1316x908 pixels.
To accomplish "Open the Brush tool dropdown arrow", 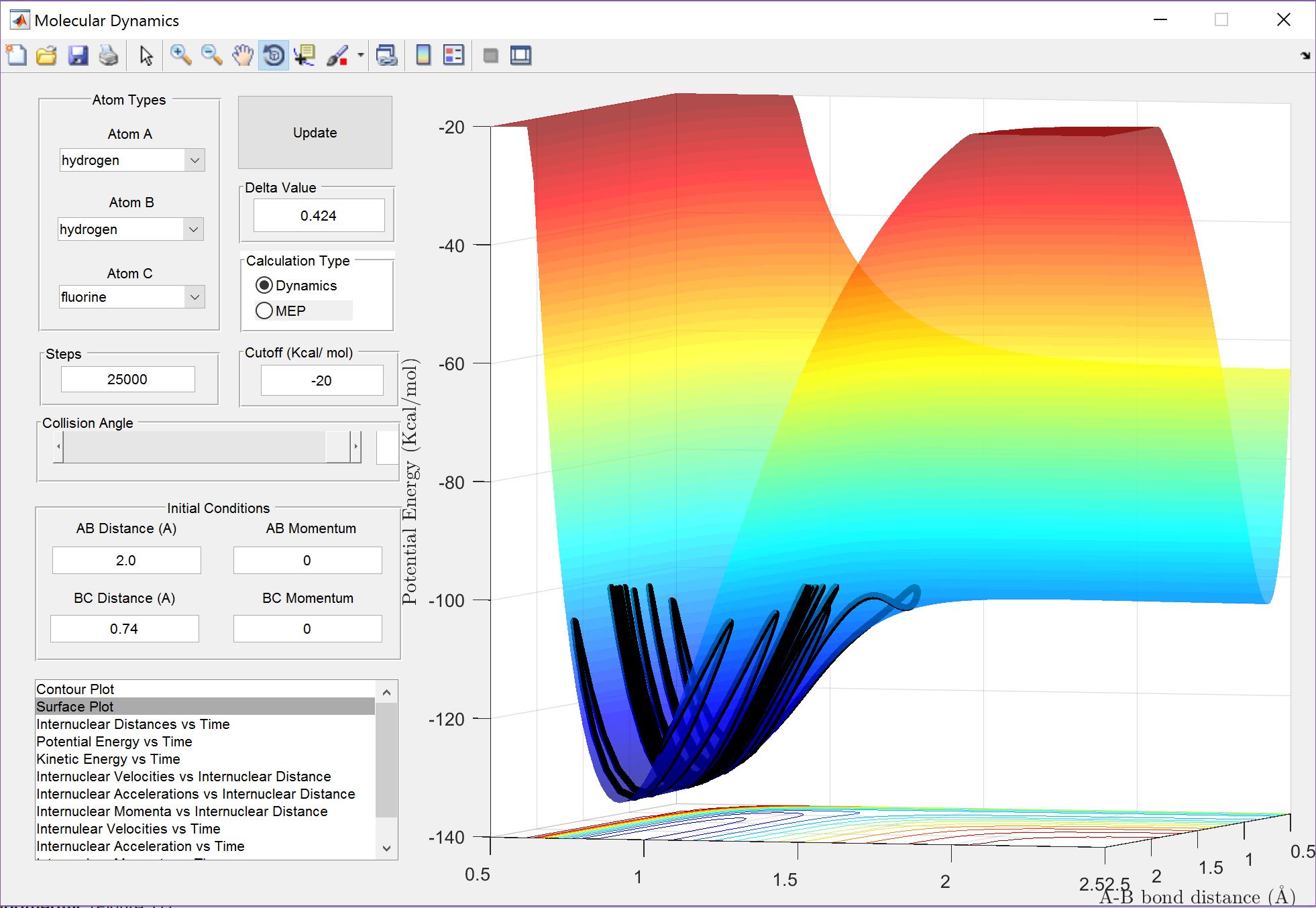I will tap(361, 56).
